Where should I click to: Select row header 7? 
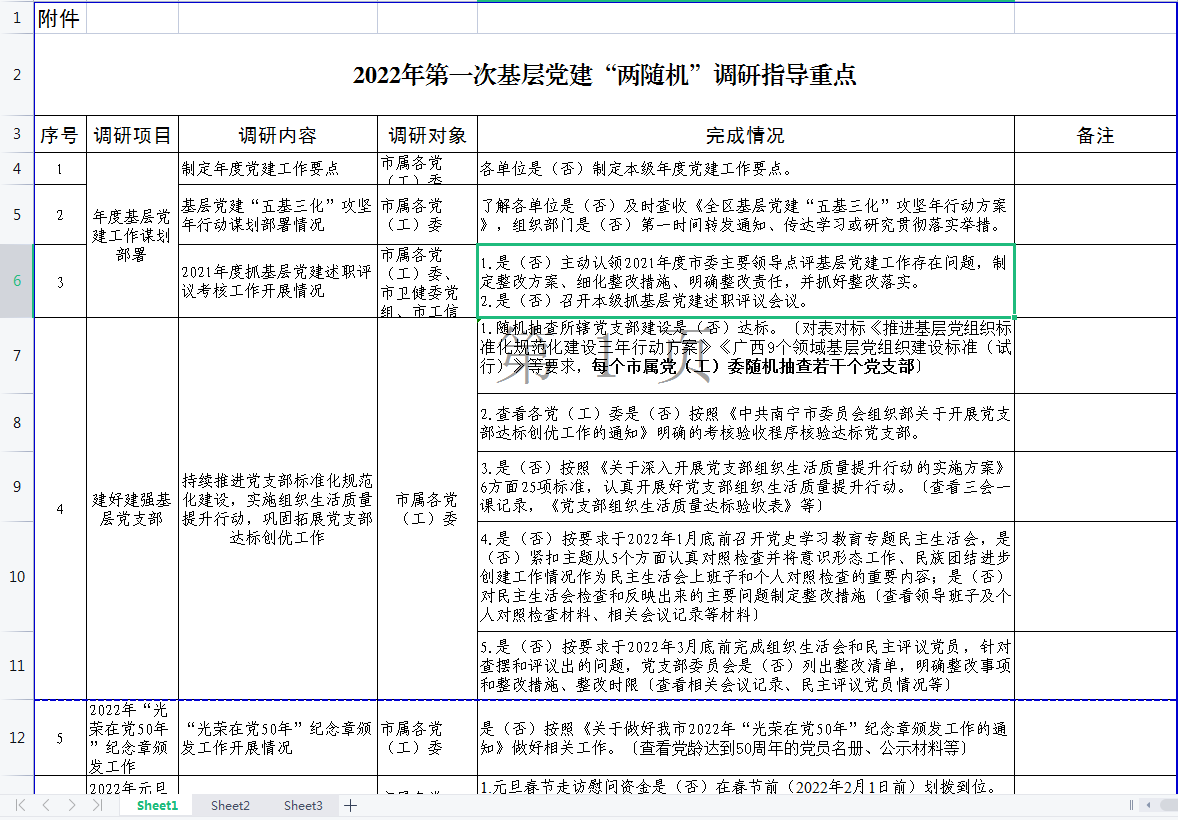coord(17,356)
